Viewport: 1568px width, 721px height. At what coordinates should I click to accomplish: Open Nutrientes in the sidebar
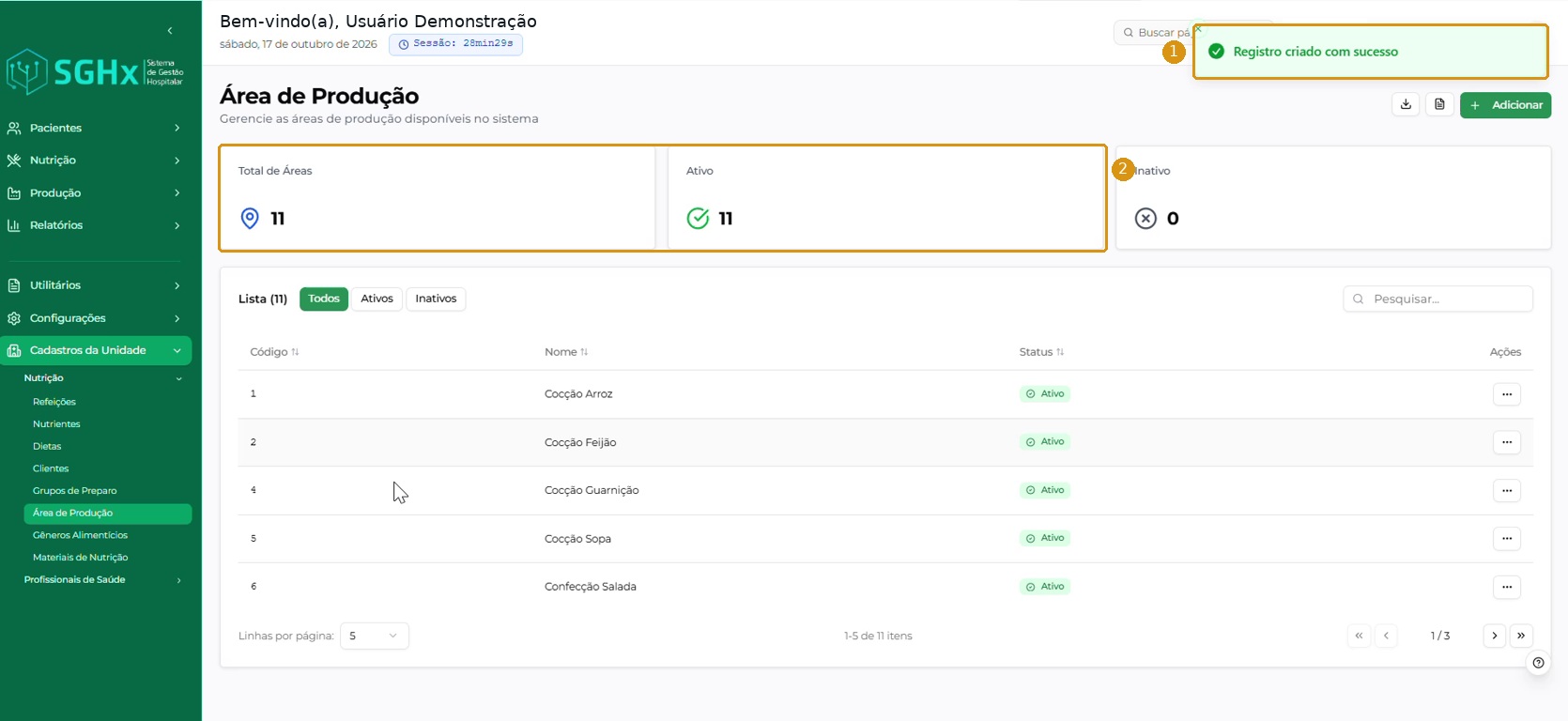pos(56,424)
